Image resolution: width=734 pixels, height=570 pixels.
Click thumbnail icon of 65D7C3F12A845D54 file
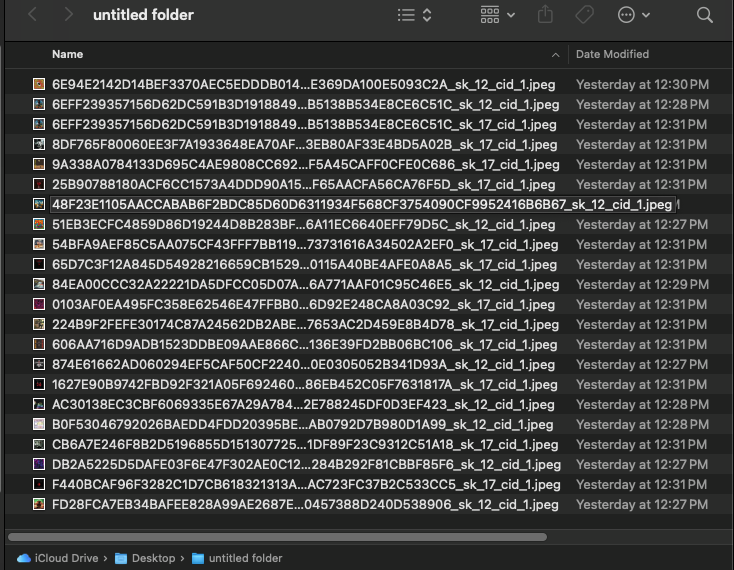click(39, 264)
